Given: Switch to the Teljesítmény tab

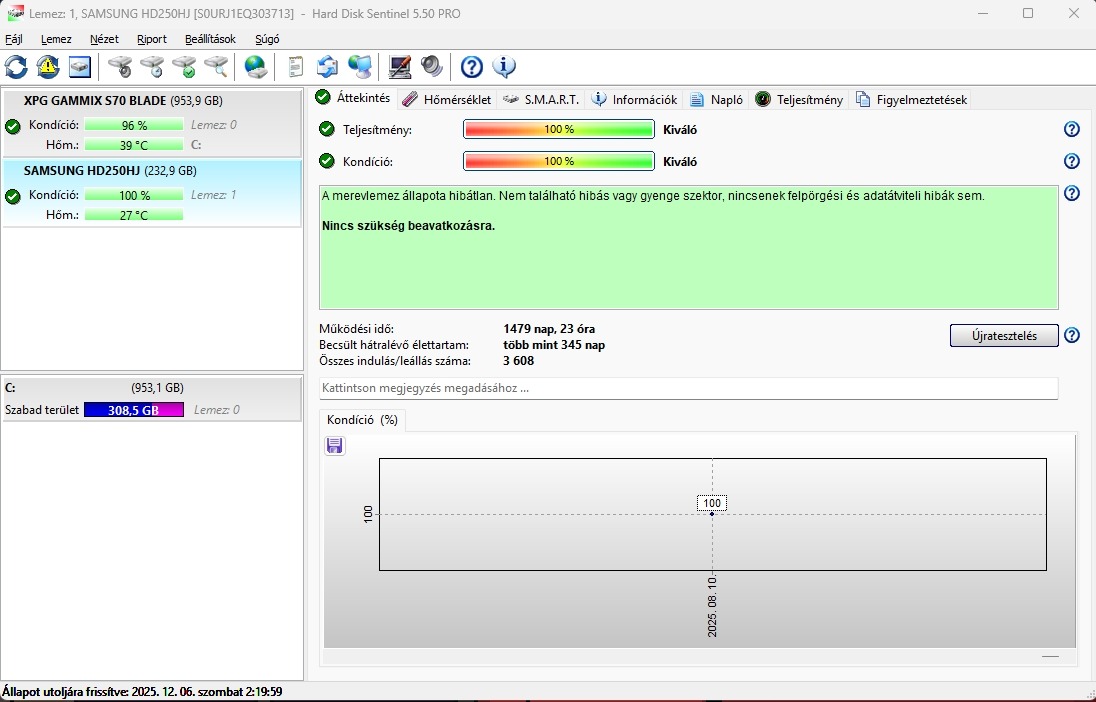Looking at the screenshot, I should click(800, 100).
